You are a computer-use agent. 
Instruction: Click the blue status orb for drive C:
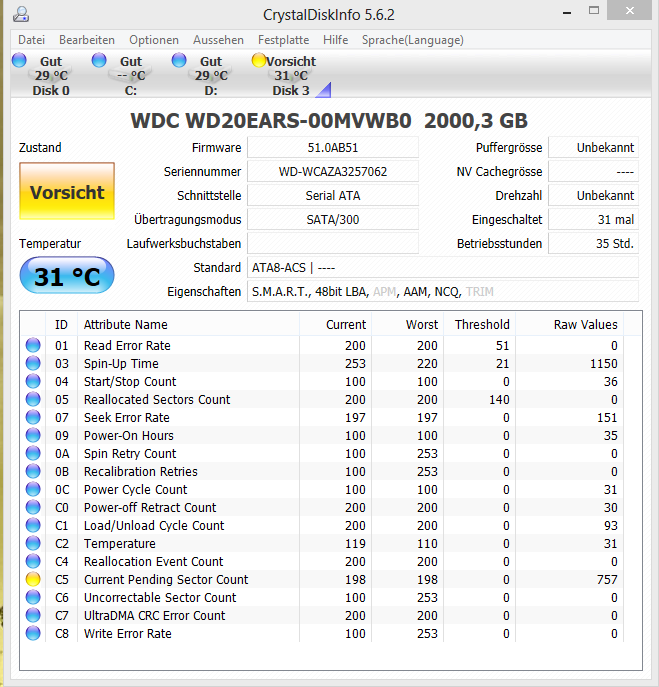99,60
